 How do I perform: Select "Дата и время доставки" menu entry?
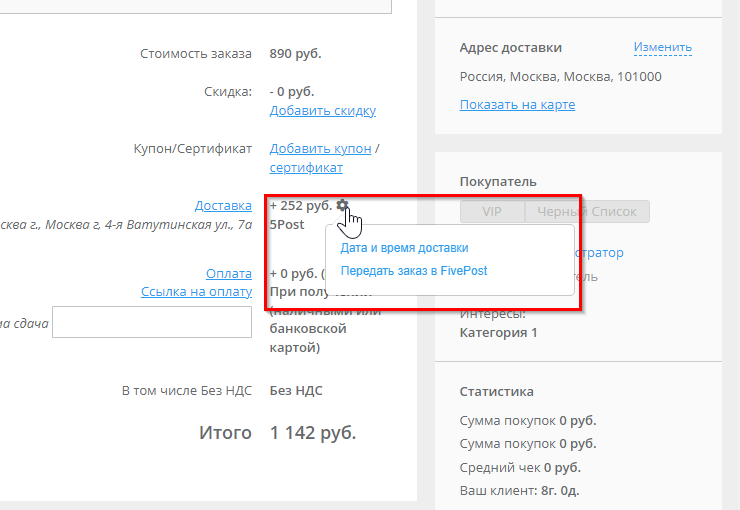(404, 248)
